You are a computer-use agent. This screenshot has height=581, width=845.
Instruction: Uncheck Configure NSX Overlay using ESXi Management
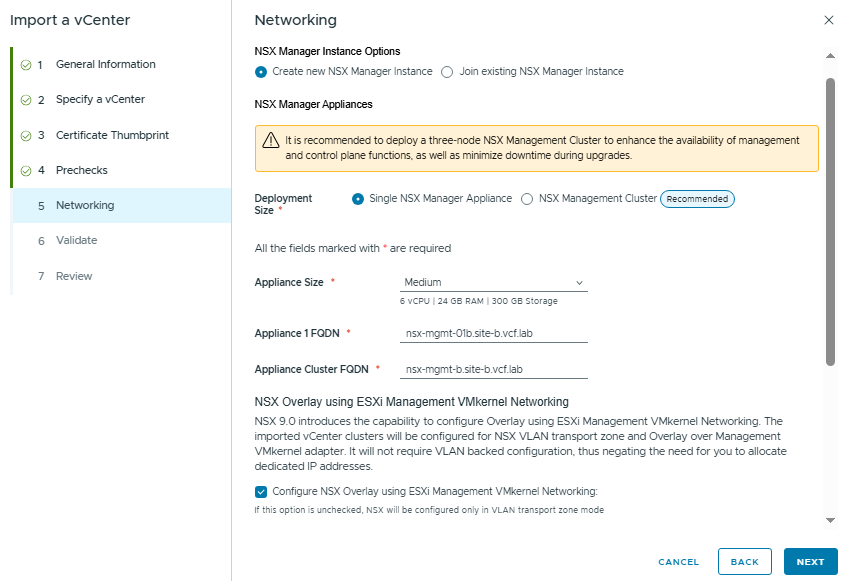(261, 491)
